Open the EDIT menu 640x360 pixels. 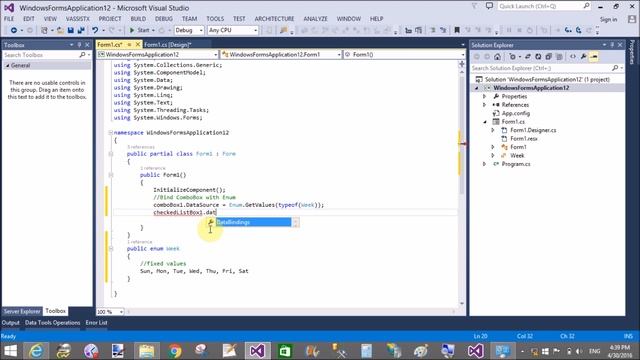pos(29,19)
